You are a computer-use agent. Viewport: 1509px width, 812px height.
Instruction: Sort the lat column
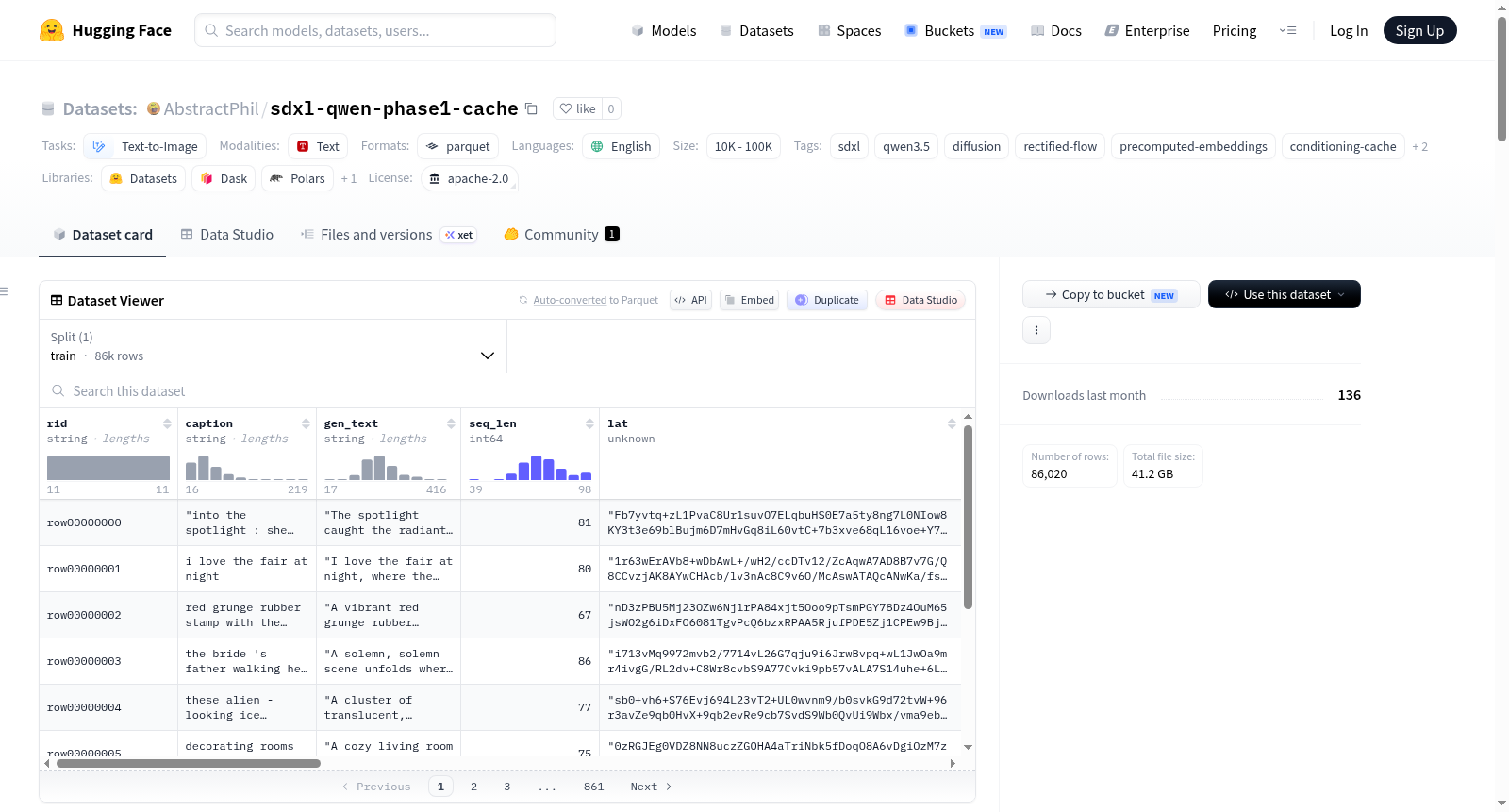pos(952,423)
